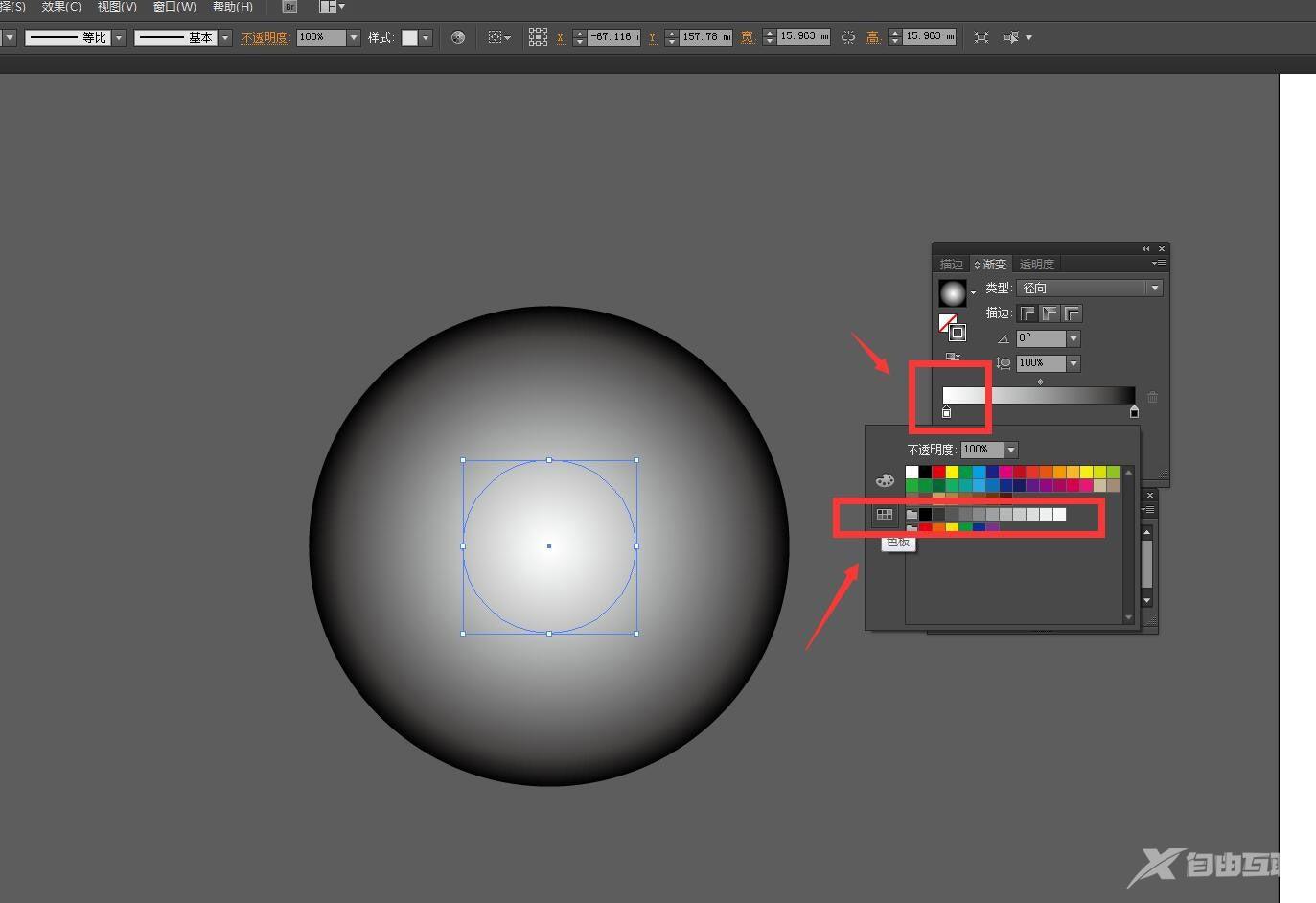Click swatch list scrollbar down arrow
The image size is (1316, 903).
point(1128,618)
